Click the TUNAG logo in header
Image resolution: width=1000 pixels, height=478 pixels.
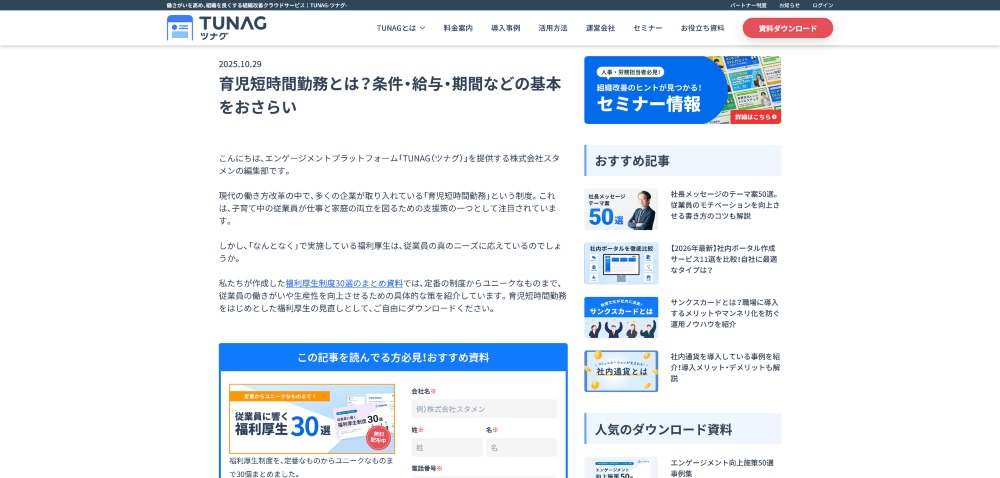tap(216, 27)
